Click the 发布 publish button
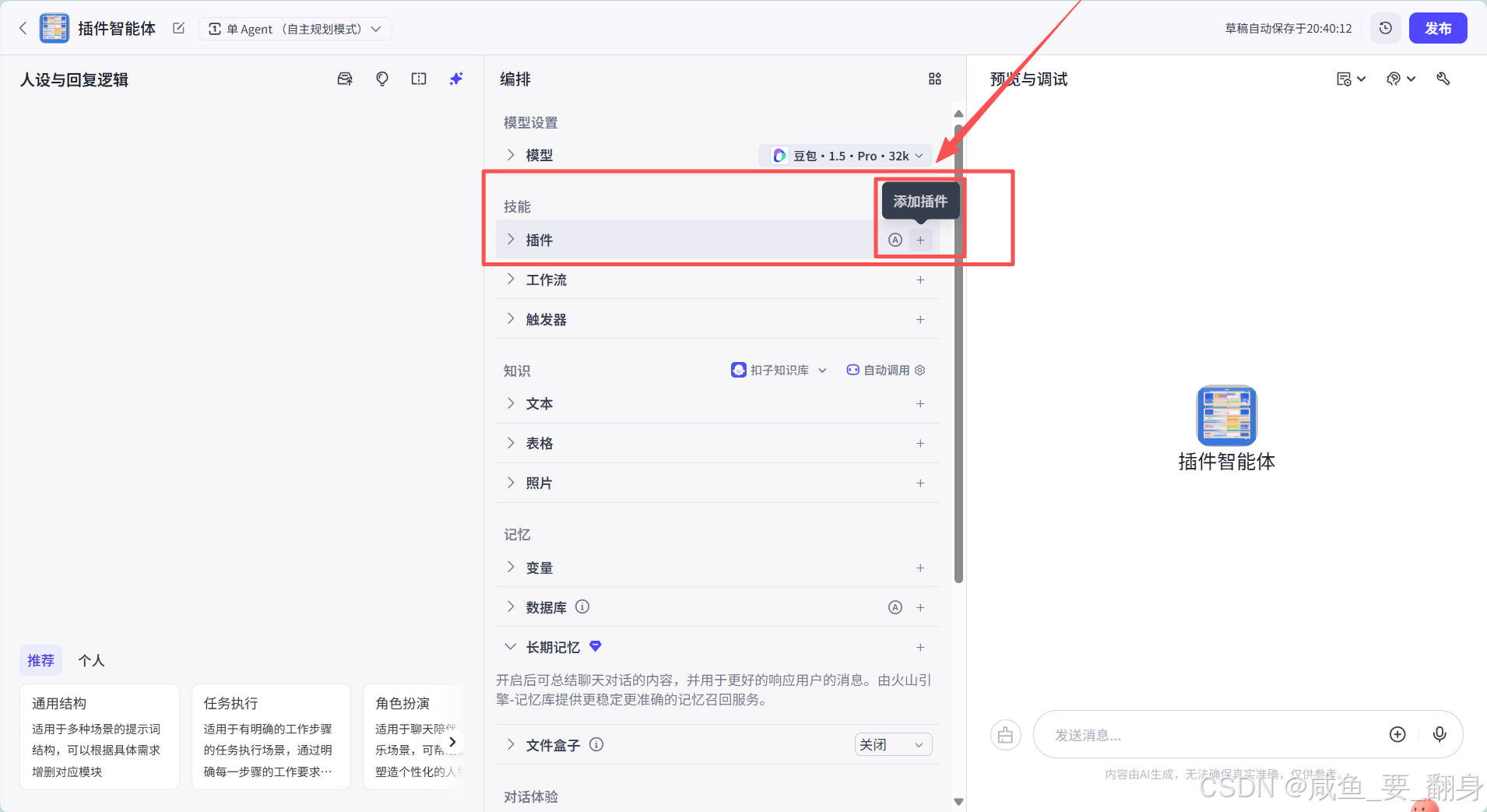1487x812 pixels. 1438,28
